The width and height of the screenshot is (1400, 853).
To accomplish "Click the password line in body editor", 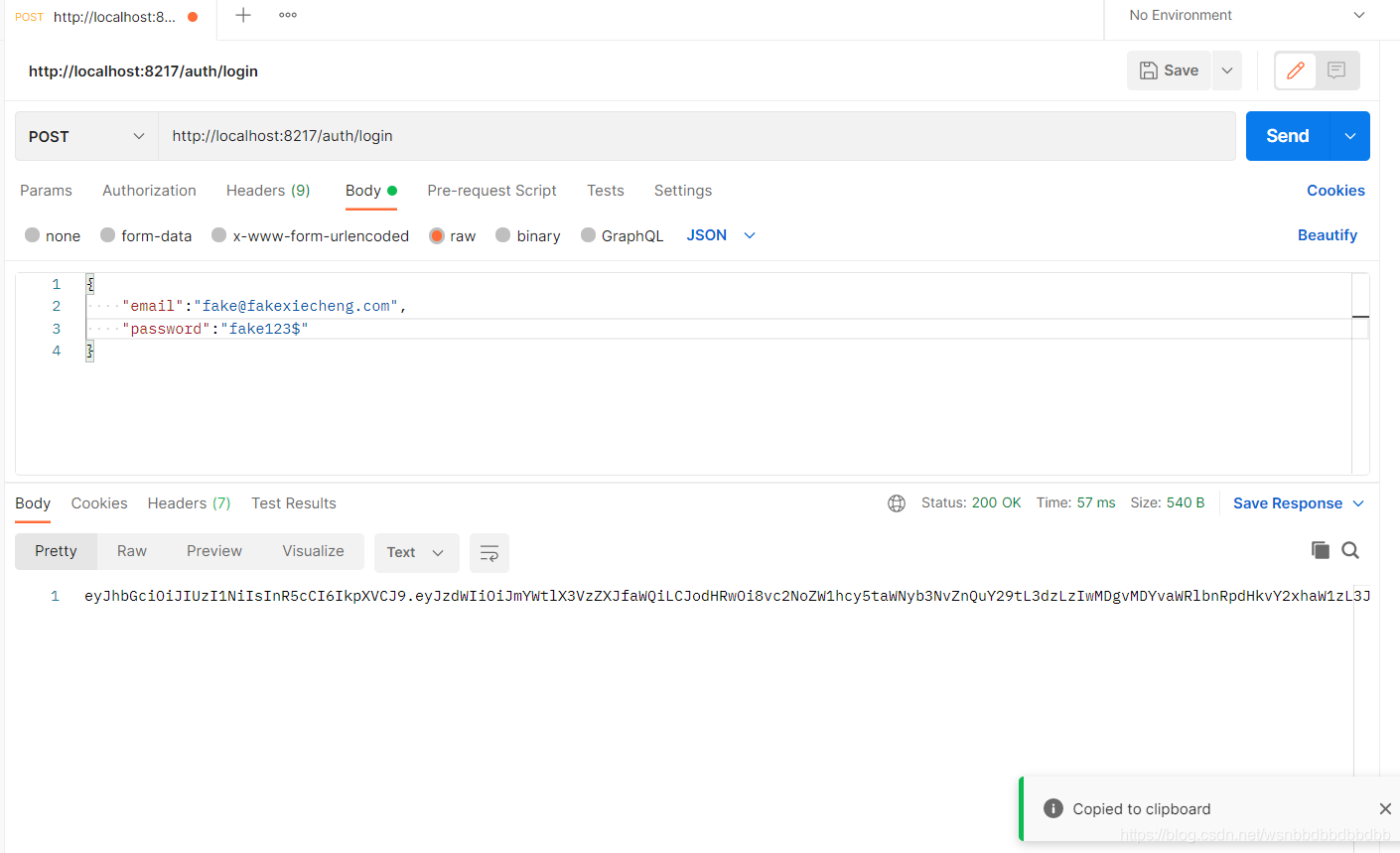I will click(727, 329).
